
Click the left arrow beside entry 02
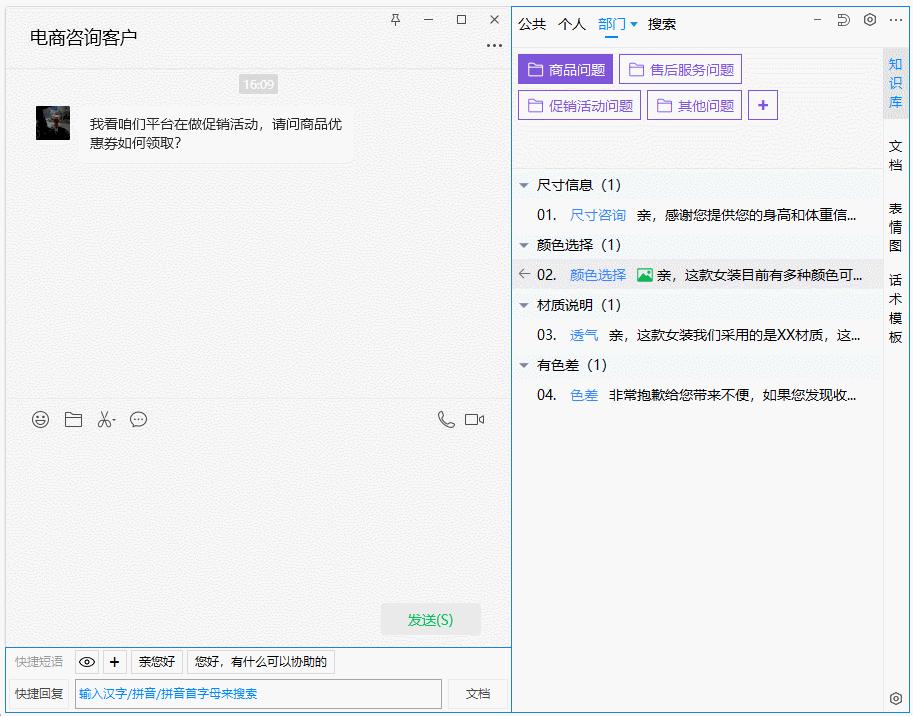click(524, 274)
